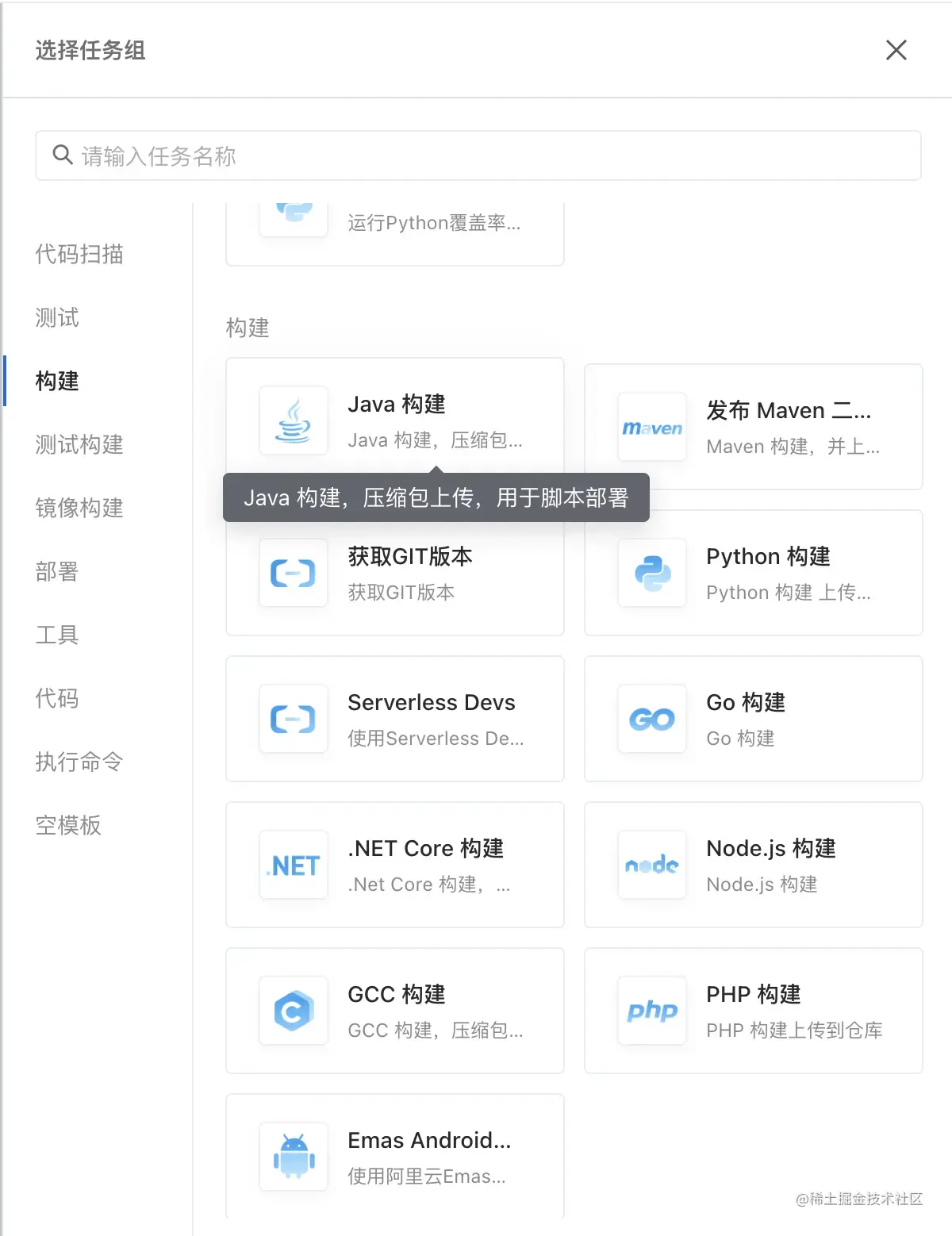Viewport: 952px width, 1236px height.
Task: Choose the 空模板 option
Action: [68, 826]
